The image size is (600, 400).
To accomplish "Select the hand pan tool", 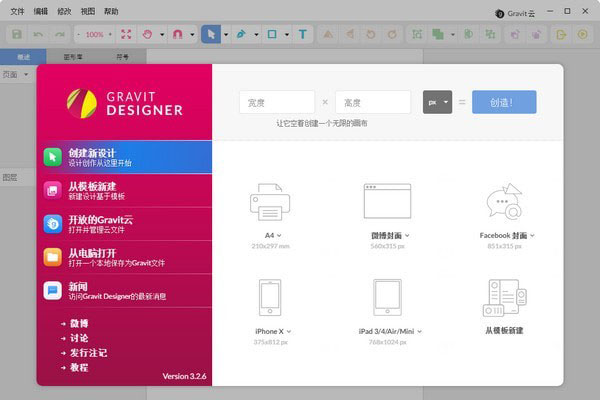I will pos(149,34).
